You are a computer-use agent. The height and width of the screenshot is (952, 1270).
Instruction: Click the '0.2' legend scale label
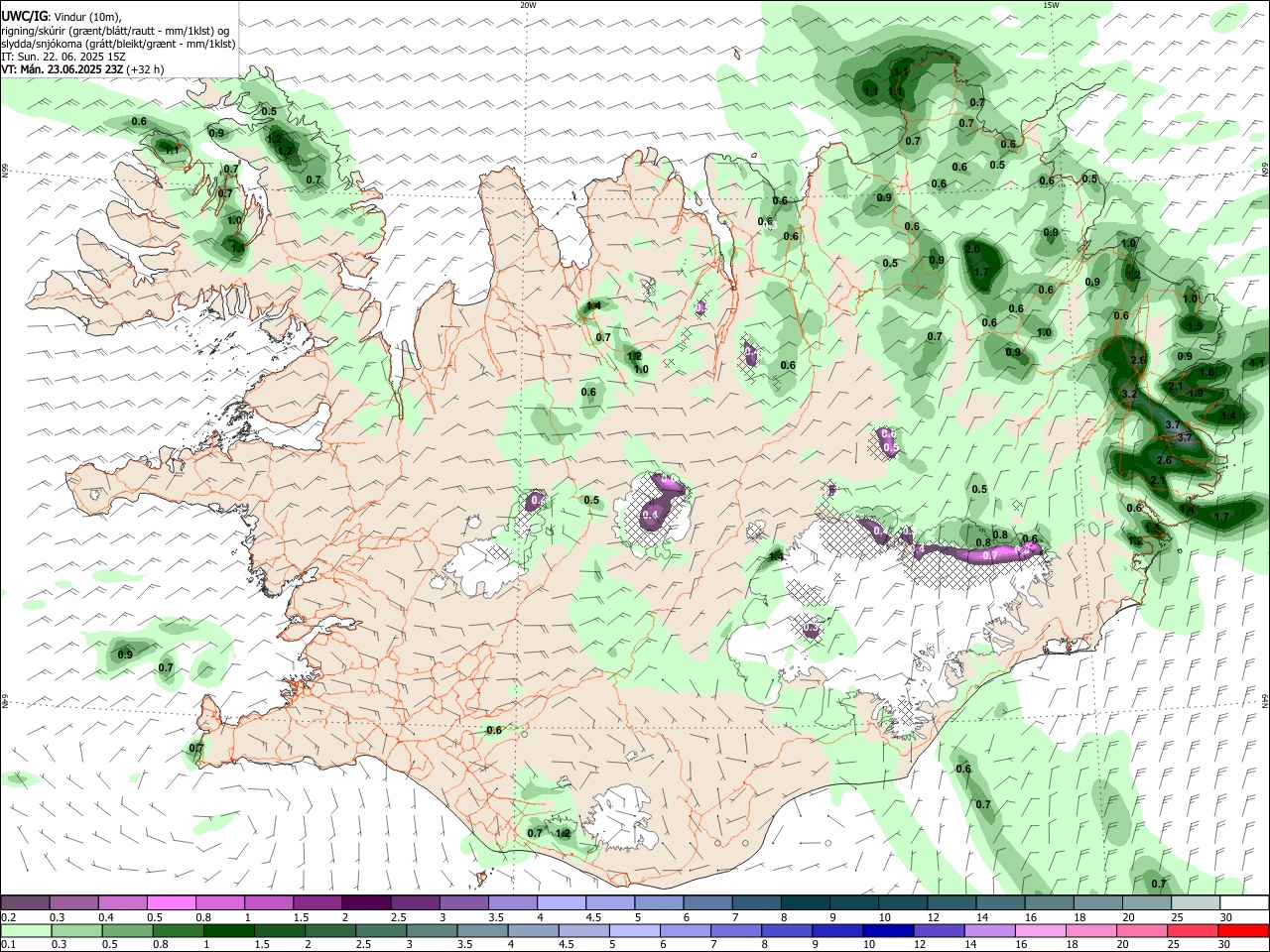click(8, 917)
